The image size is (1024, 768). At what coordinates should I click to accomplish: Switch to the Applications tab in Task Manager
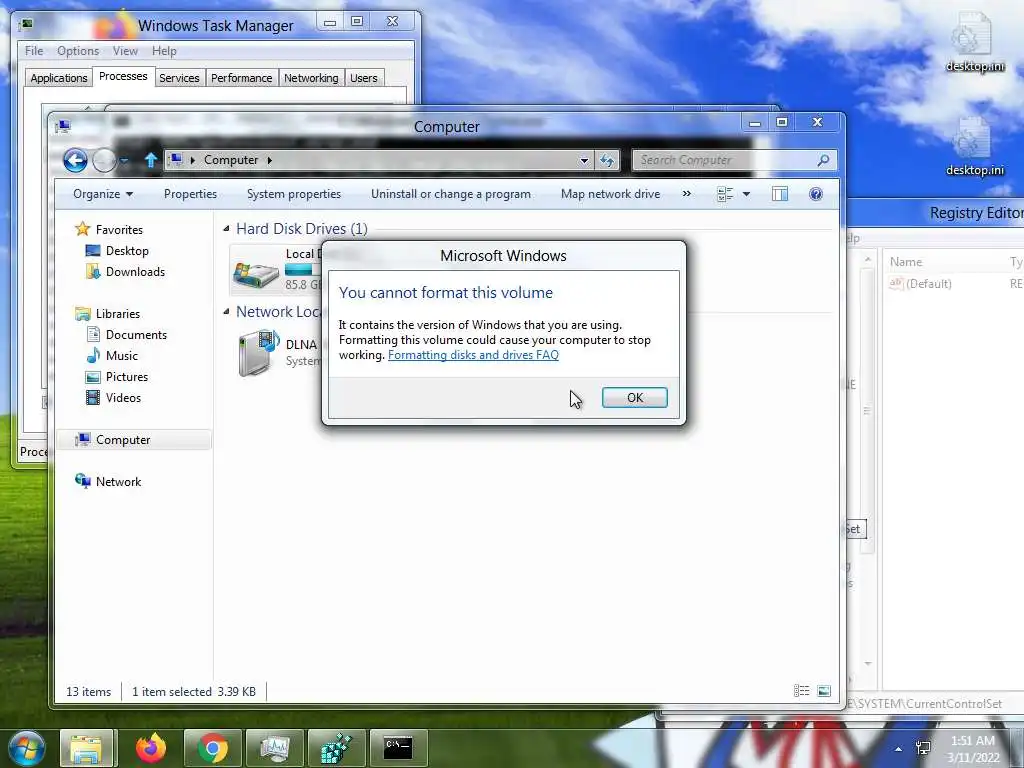(59, 78)
